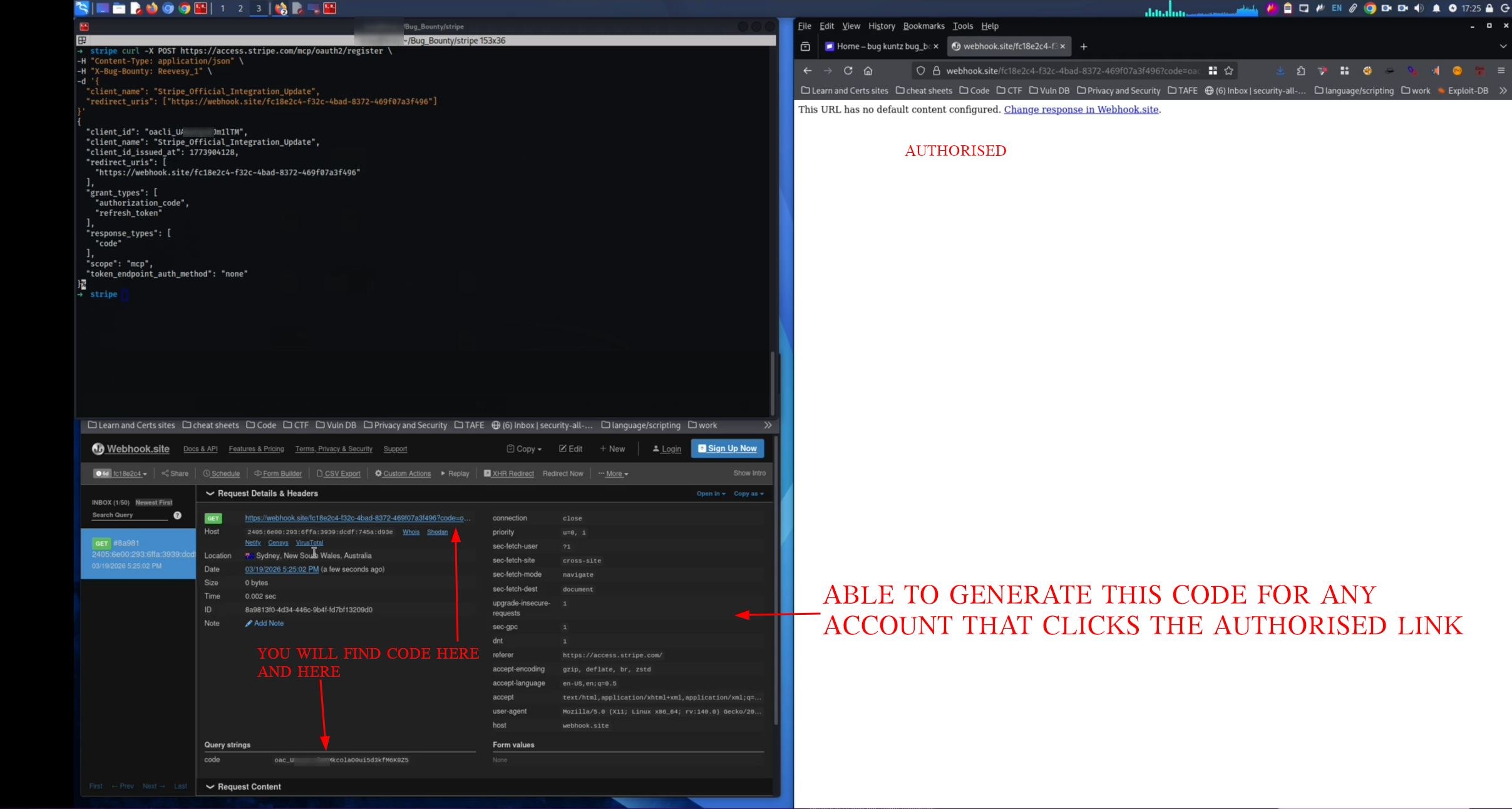Viewport: 1512px width, 809px height.
Task: Click Show Intro
Action: [749, 473]
